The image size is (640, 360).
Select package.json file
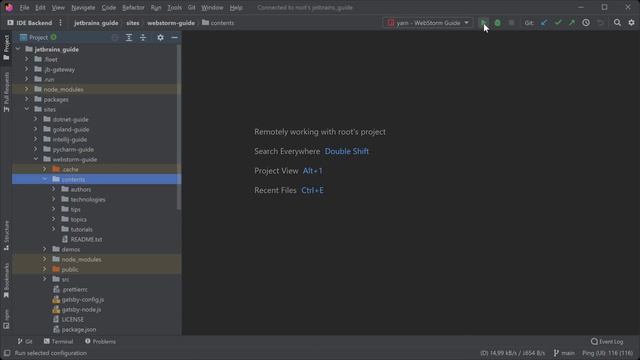point(79,329)
